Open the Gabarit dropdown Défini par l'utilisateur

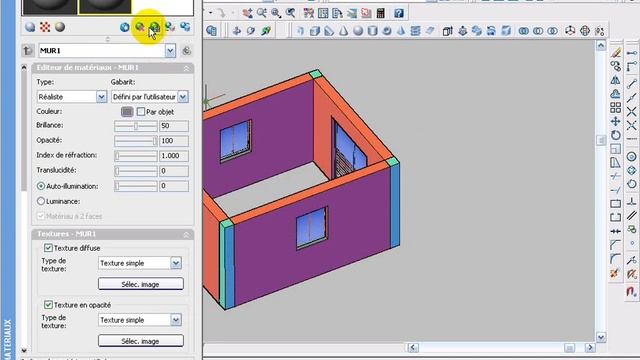click(183, 97)
